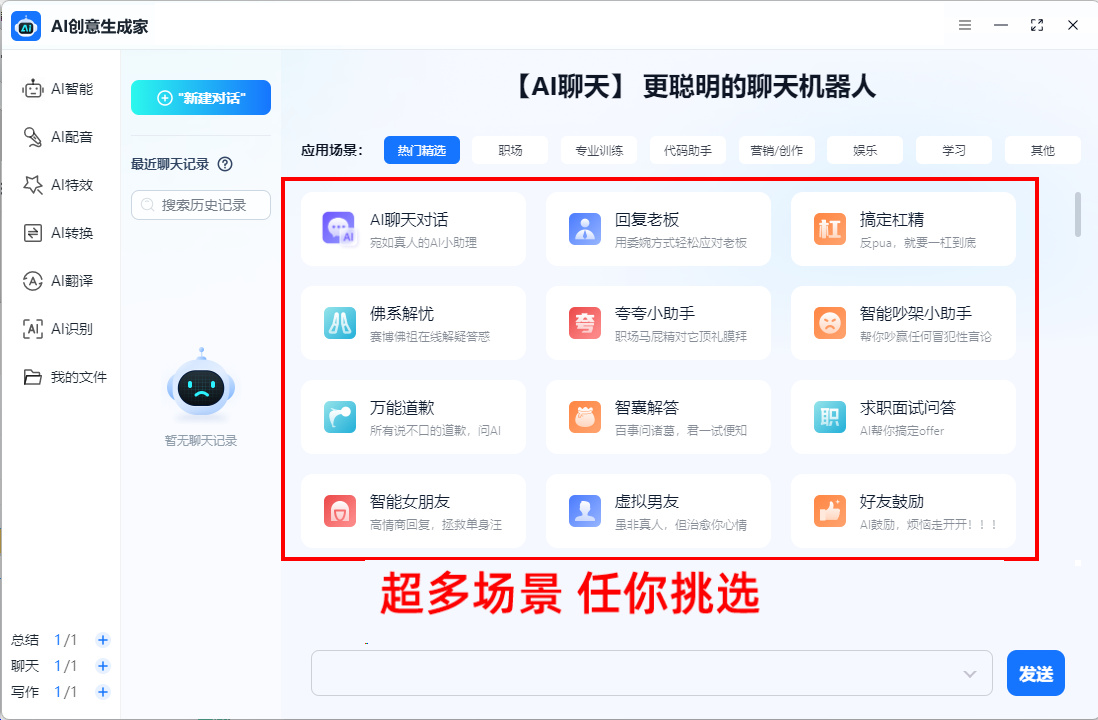
Task: Click the 应用场景 label
Action: click(x=332, y=150)
